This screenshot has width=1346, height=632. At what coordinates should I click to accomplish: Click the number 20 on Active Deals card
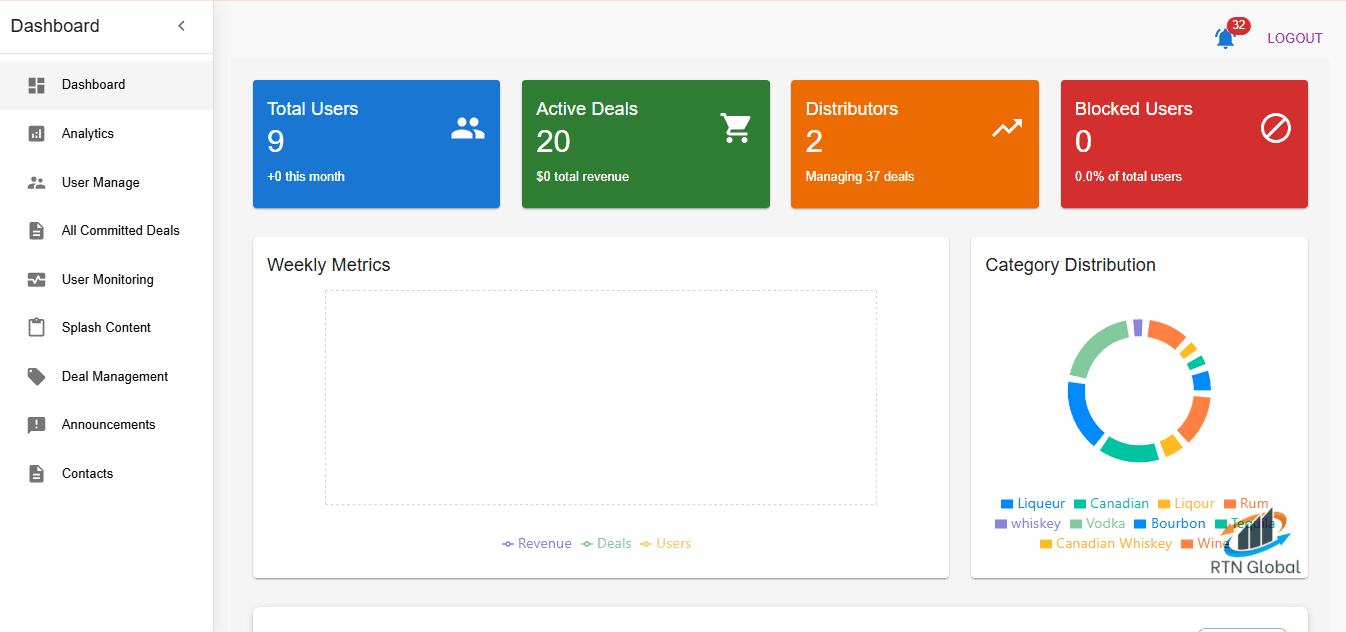(553, 142)
